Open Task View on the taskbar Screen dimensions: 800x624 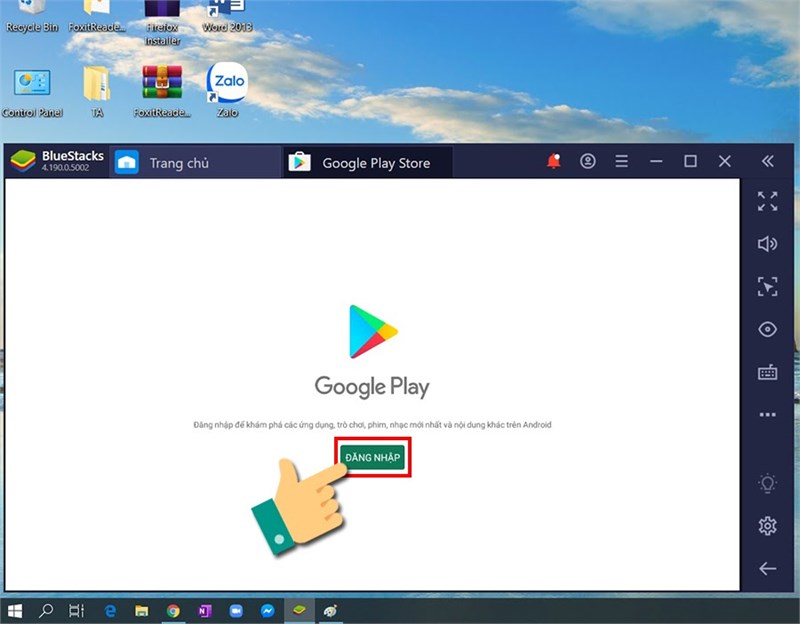pyautogui.click(x=76, y=611)
